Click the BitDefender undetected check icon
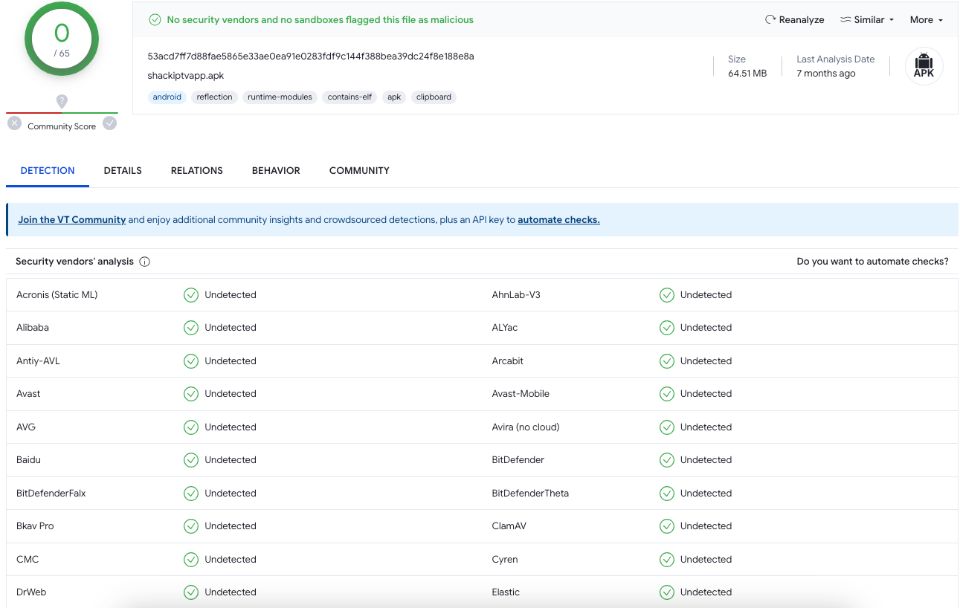Image resolution: width=960 pixels, height=608 pixels. click(x=667, y=460)
